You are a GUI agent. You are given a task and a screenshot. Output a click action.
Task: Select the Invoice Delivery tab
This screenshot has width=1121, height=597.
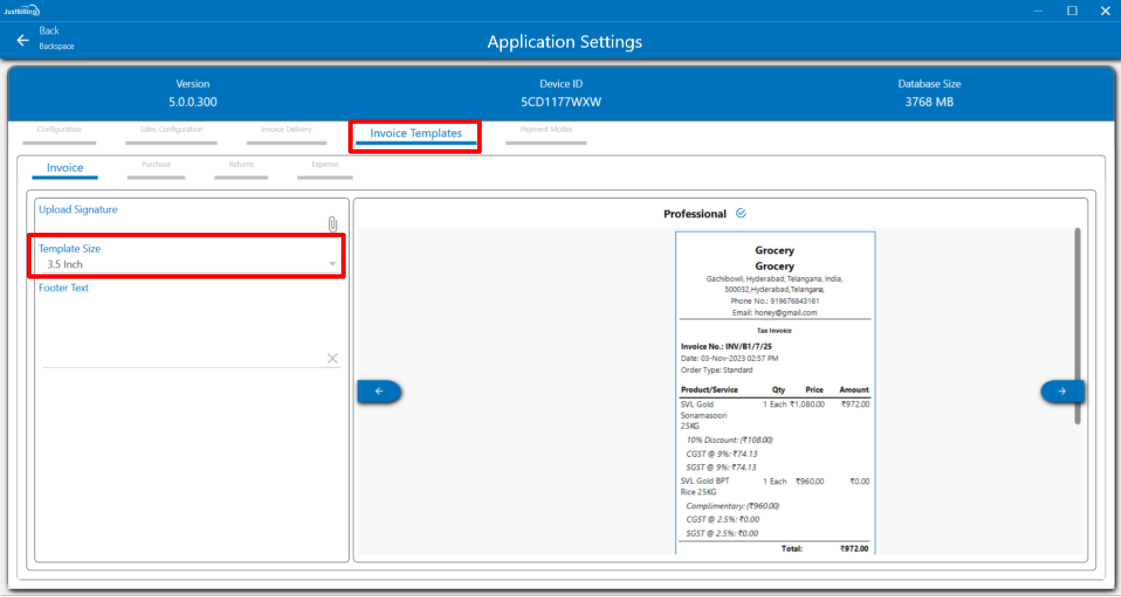286,130
